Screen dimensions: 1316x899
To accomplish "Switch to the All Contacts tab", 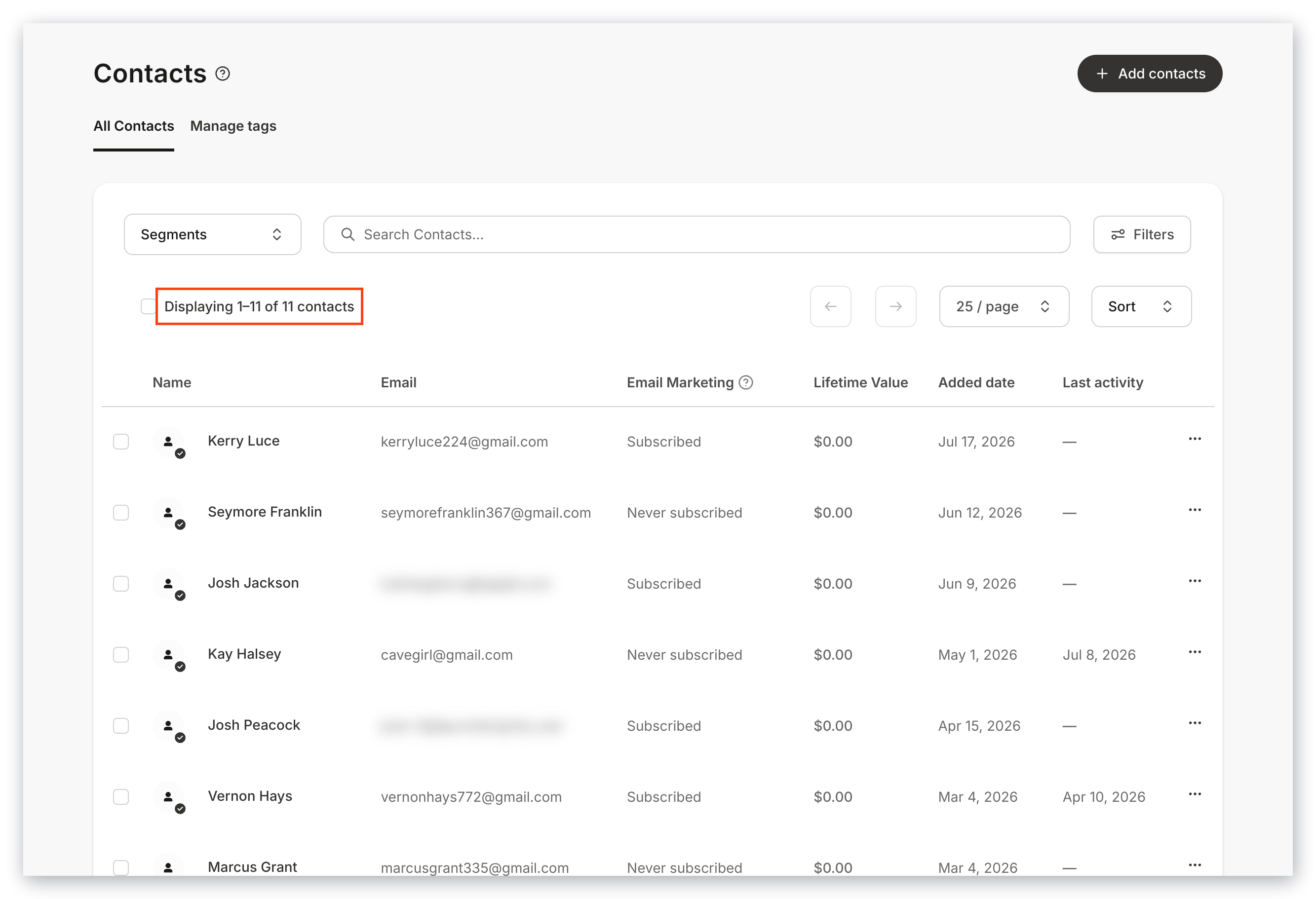I will click(134, 126).
